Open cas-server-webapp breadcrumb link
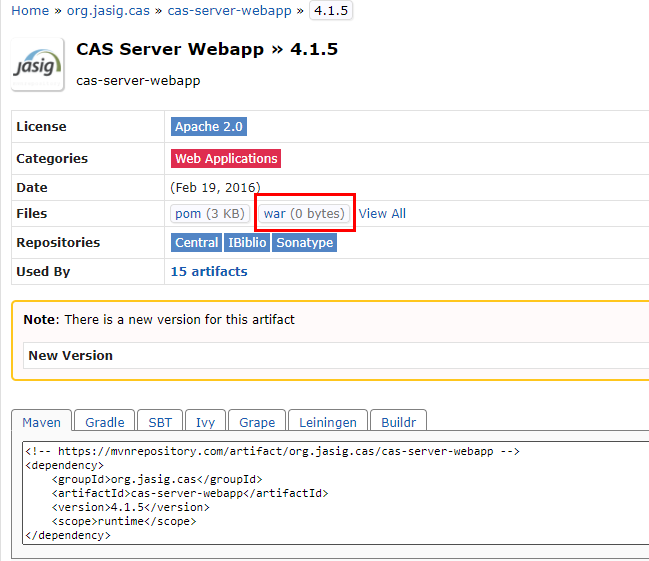 click(229, 11)
